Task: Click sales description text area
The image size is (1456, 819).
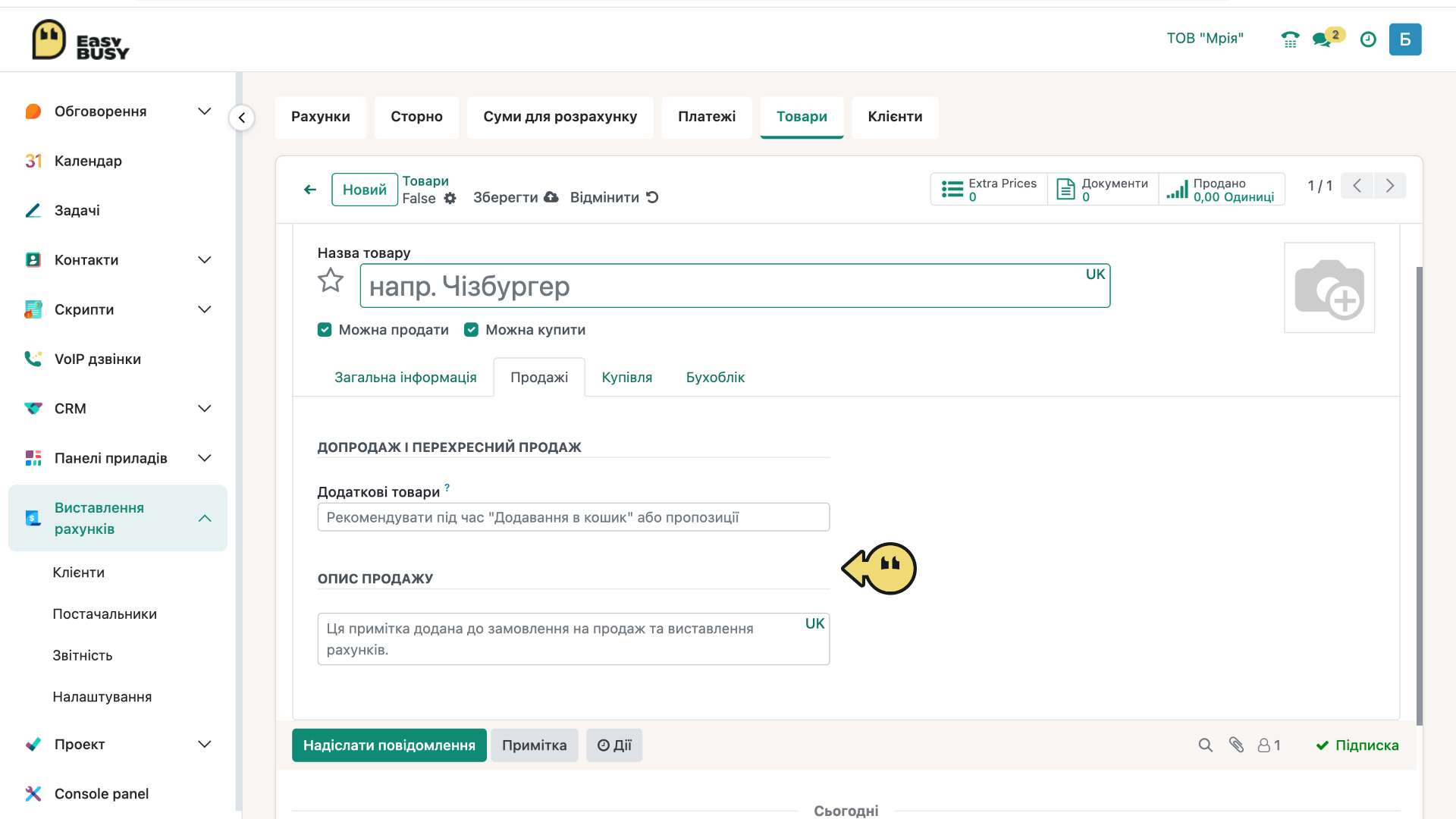Action: tap(573, 639)
